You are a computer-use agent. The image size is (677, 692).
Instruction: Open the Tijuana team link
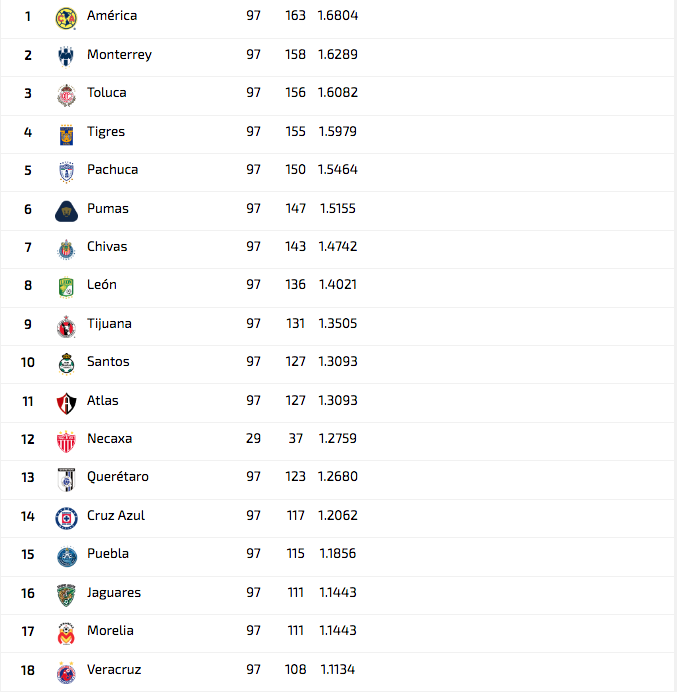(x=109, y=323)
